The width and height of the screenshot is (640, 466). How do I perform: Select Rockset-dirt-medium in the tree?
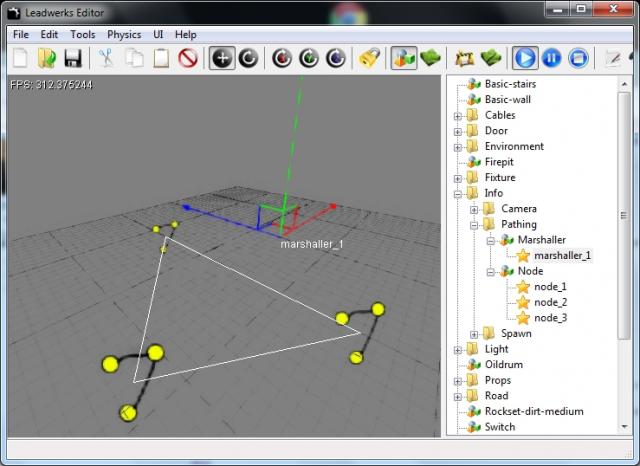pos(533,411)
